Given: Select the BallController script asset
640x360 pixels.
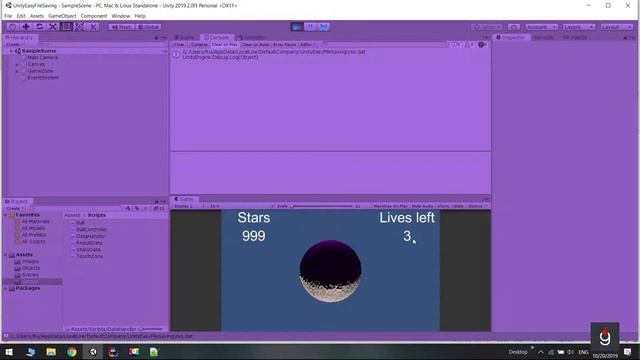Looking at the screenshot, I should coord(91,230).
